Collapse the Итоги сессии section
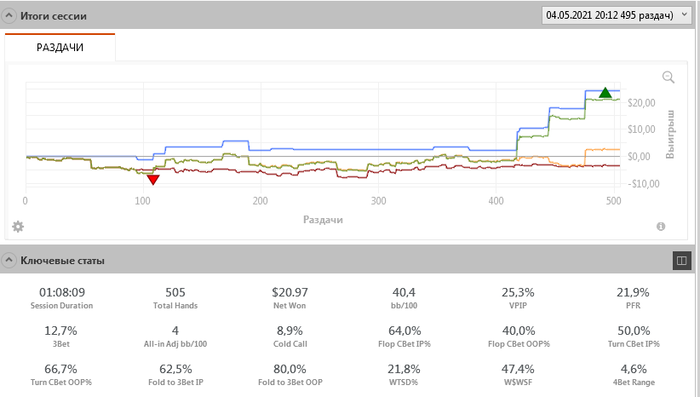 [x=8, y=16]
